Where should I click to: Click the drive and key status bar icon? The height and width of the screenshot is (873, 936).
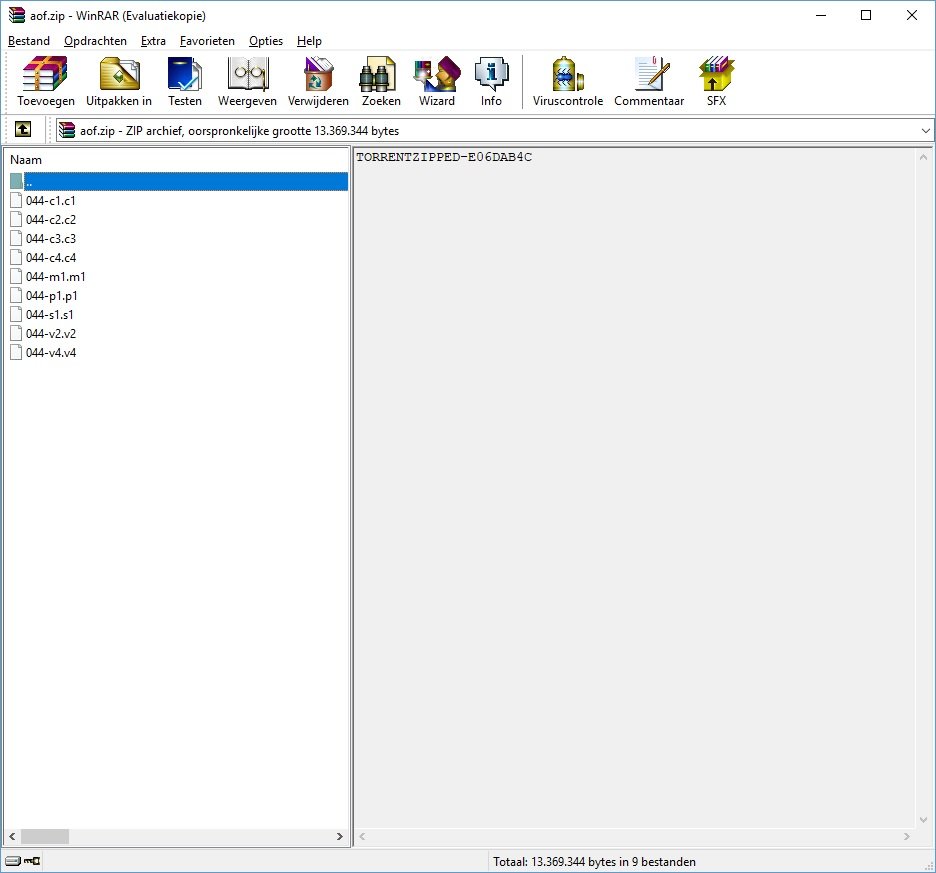[x=23, y=861]
